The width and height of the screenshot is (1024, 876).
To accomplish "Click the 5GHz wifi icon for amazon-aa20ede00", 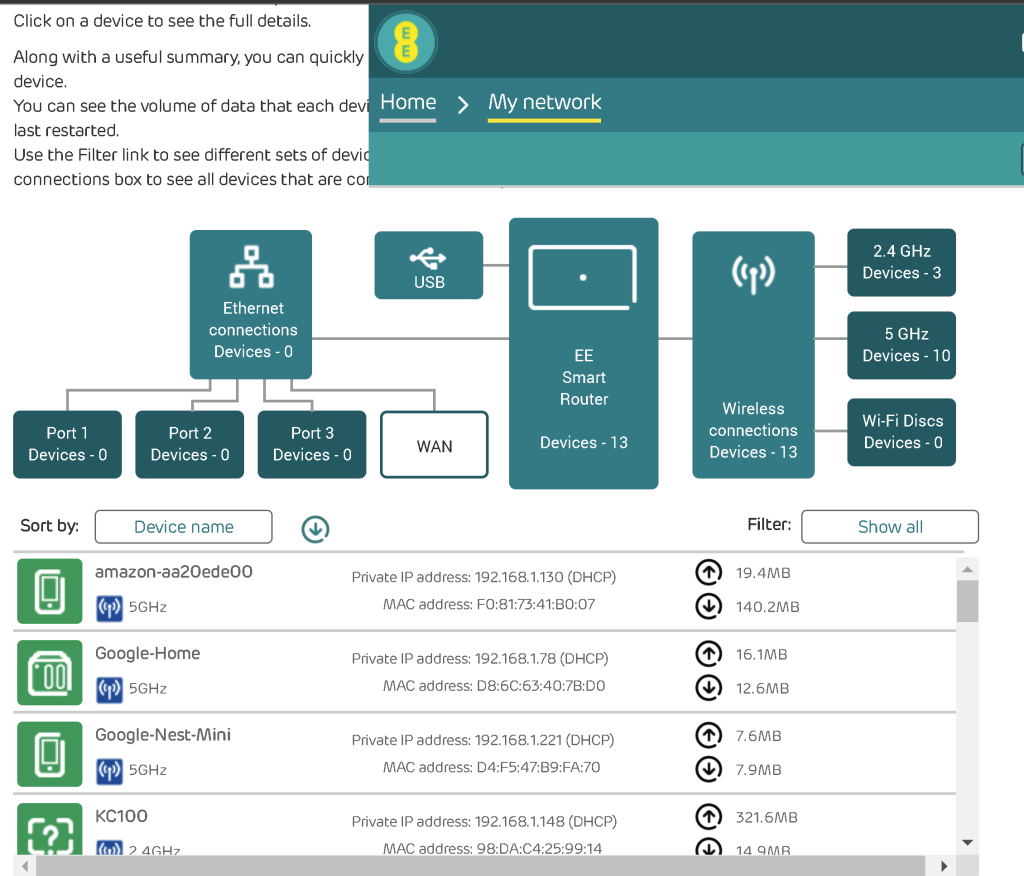I will [x=109, y=608].
